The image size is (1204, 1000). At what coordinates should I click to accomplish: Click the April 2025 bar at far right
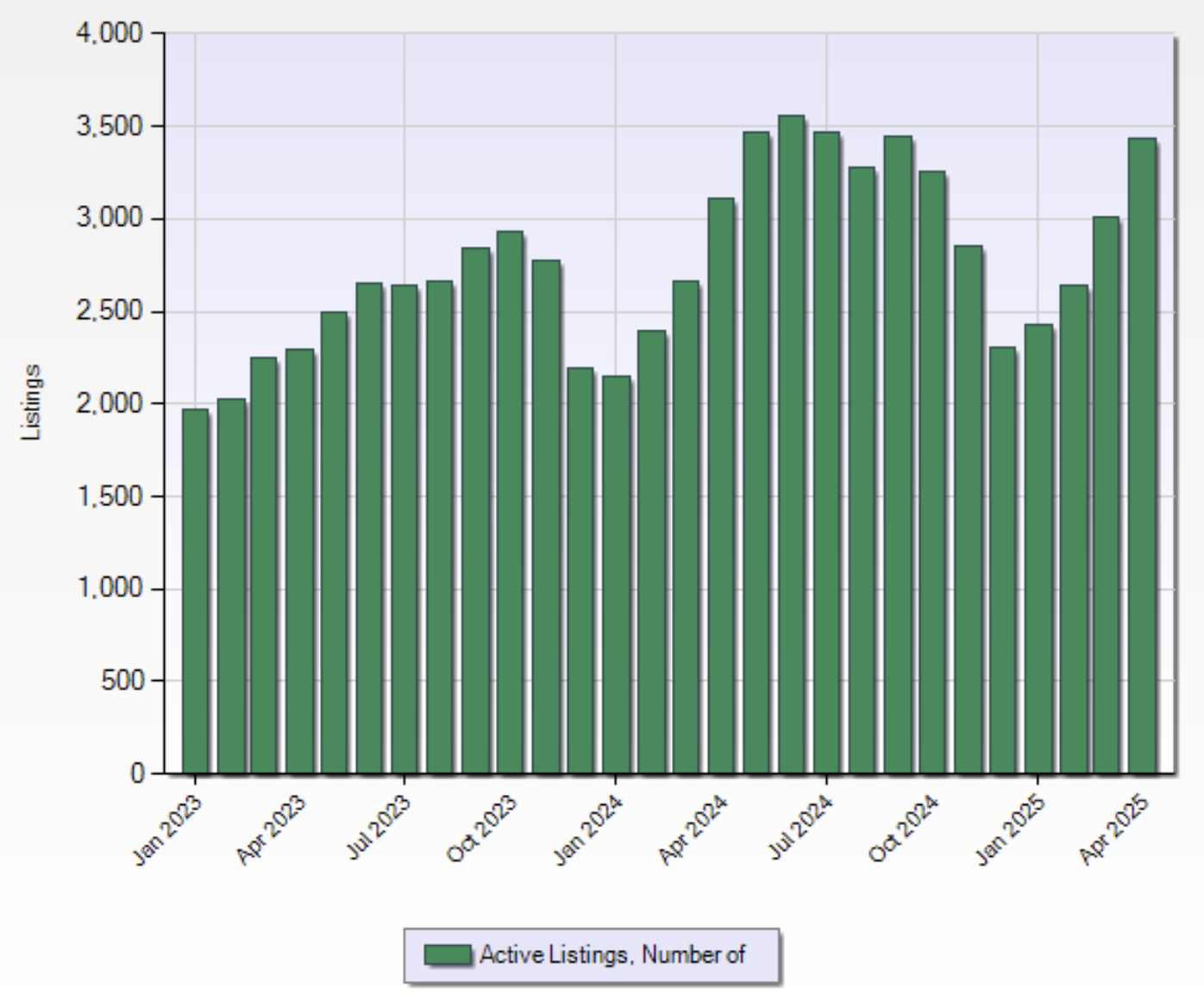[1142, 455]
